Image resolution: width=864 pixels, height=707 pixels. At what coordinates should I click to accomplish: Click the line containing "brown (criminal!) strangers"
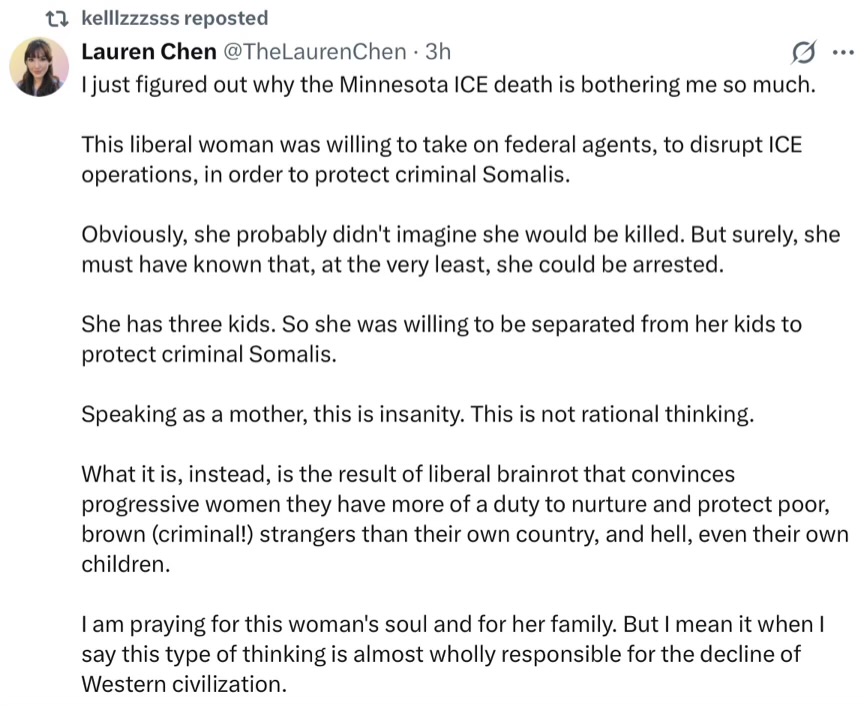click(465, 532)
